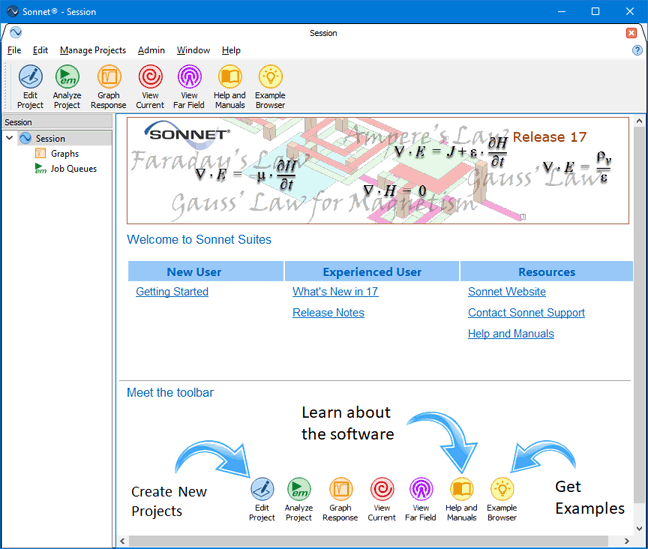Viewport: 648px width, 549px height.
Task: Click View Current in Meet the toolbar image
Action: click(x=382, y=499)
